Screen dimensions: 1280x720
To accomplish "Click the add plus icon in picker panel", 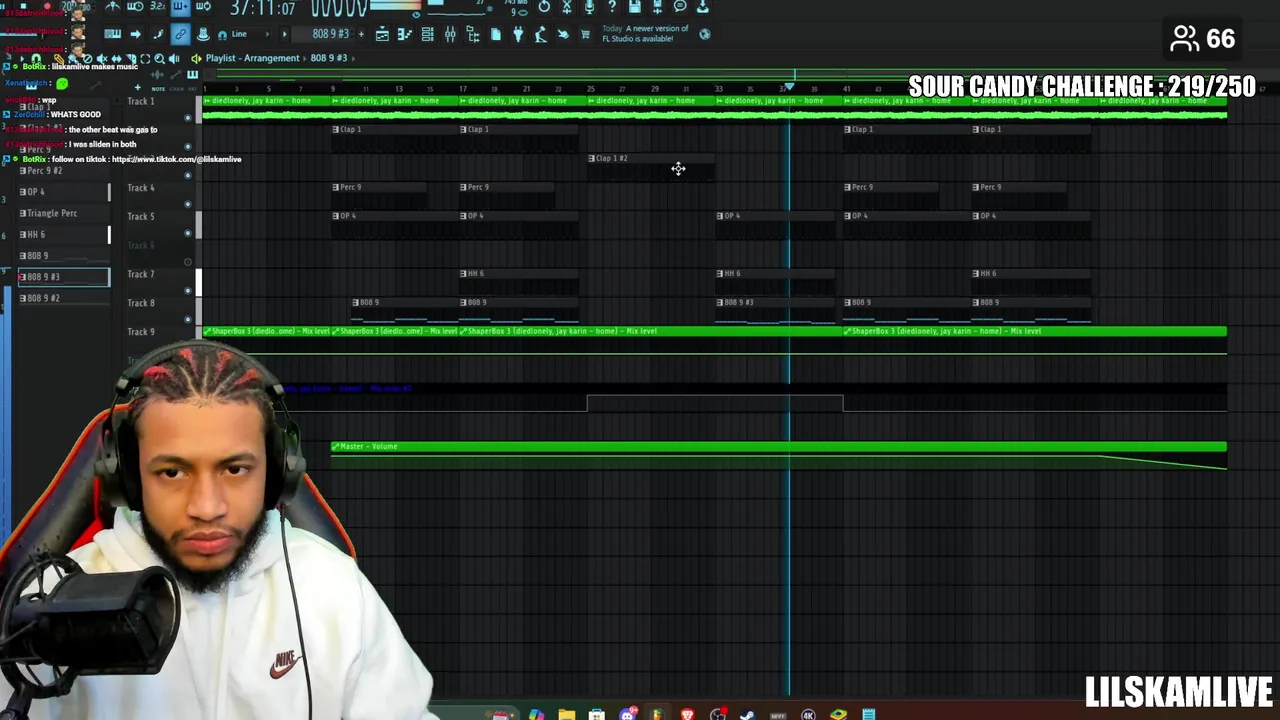I will tap(137, 87).
